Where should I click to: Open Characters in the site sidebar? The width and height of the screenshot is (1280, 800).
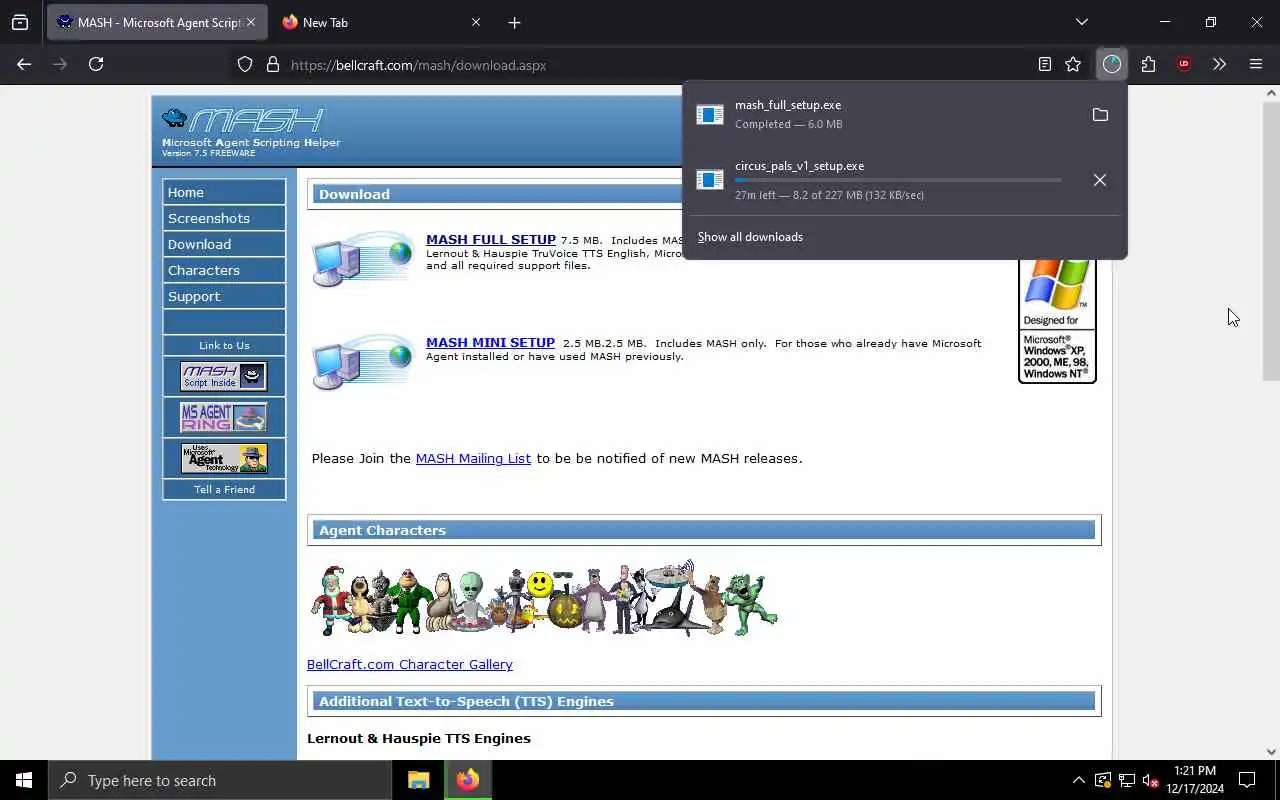(x=224, y=270)
